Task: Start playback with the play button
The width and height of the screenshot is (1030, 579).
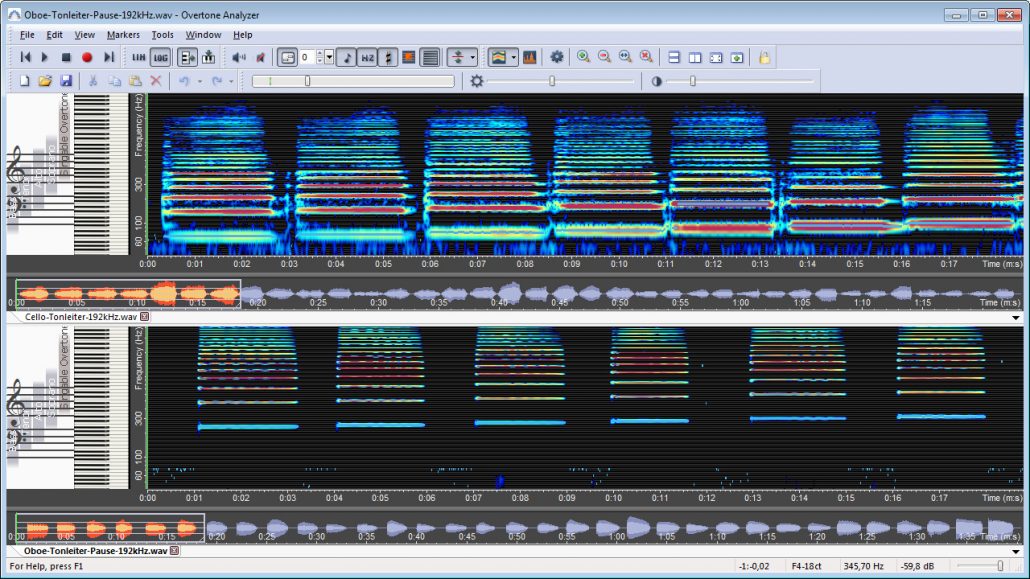Action: (45, 57)
